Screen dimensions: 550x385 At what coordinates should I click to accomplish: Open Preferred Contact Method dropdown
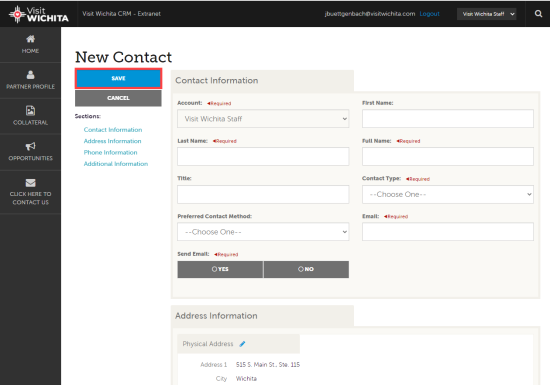263,232
